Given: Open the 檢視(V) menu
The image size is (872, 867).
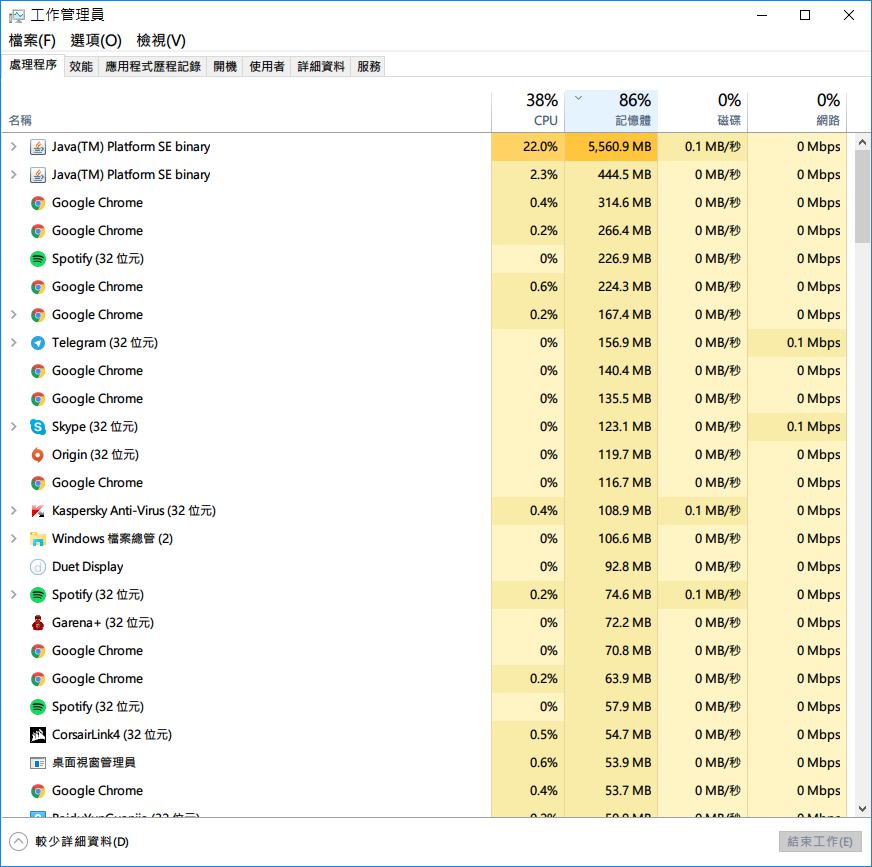Looking at the screenshot, I should (x=161, y=41).
